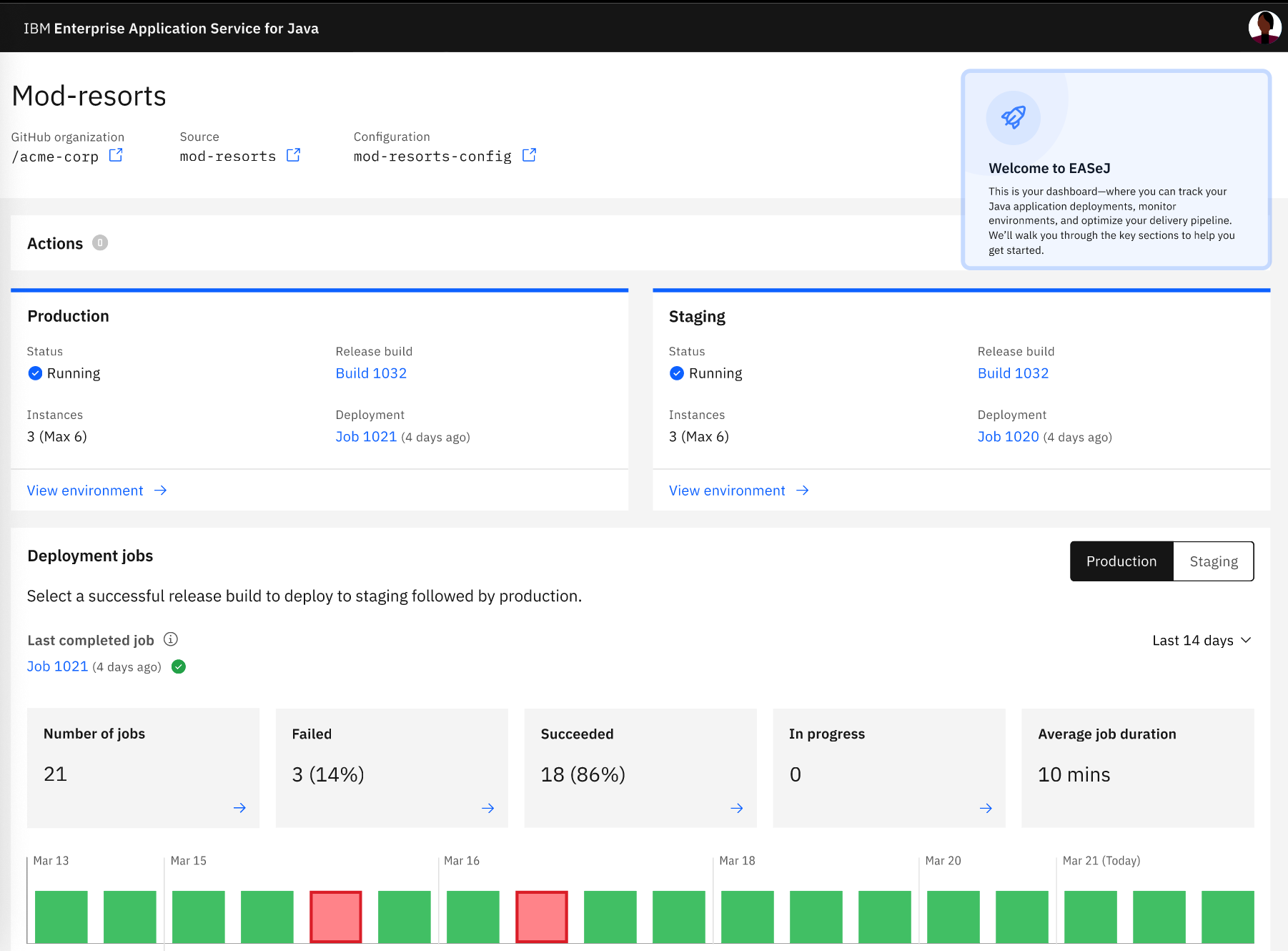Click the Failed 3 (14%) card
1288x951 pixels.
tap(392, 768)
